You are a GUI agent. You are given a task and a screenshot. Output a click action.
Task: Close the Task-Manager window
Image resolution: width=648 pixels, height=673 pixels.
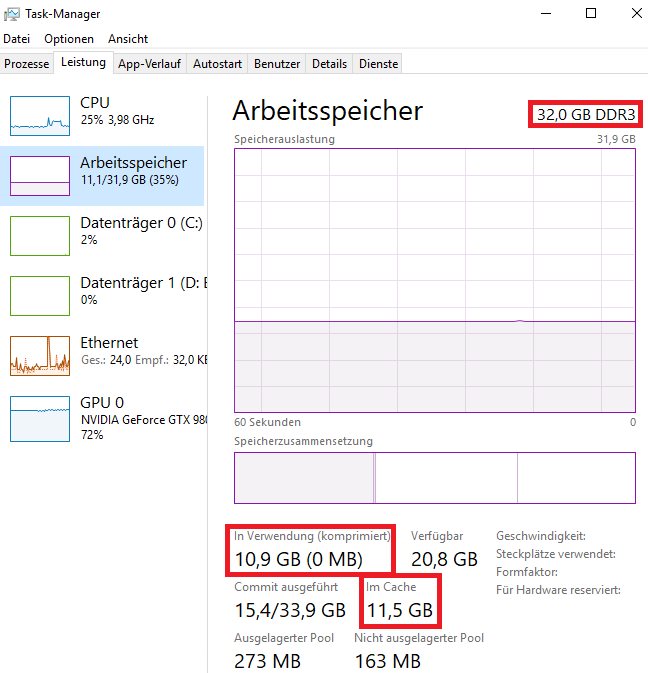coord(636,14)
